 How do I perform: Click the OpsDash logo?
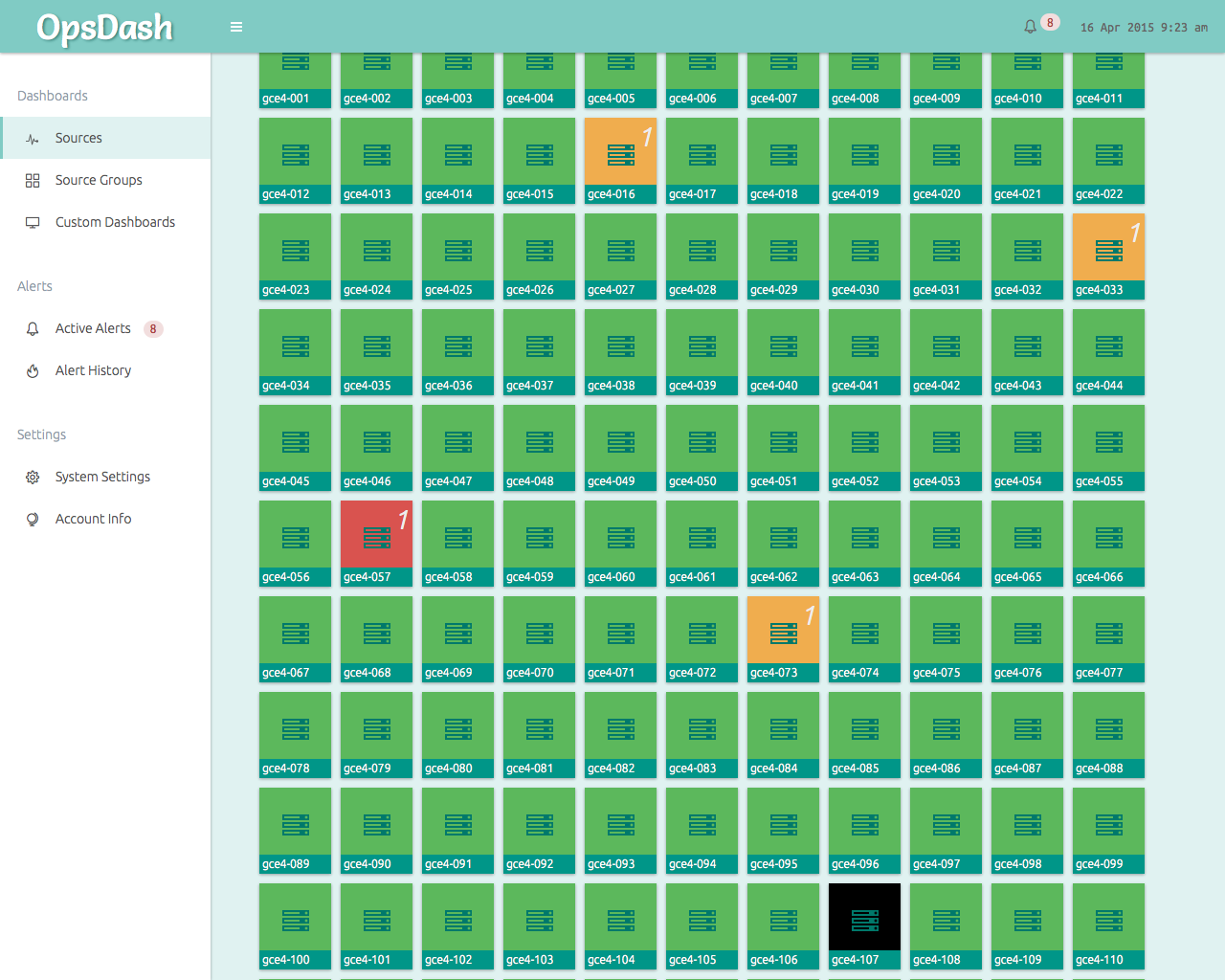(104, 26)
